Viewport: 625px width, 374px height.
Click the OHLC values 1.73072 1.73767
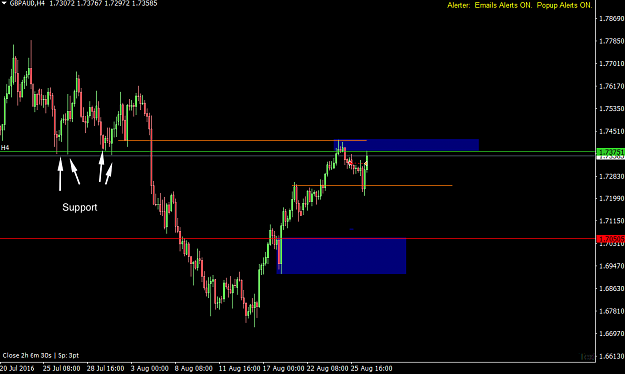[77, 4]
